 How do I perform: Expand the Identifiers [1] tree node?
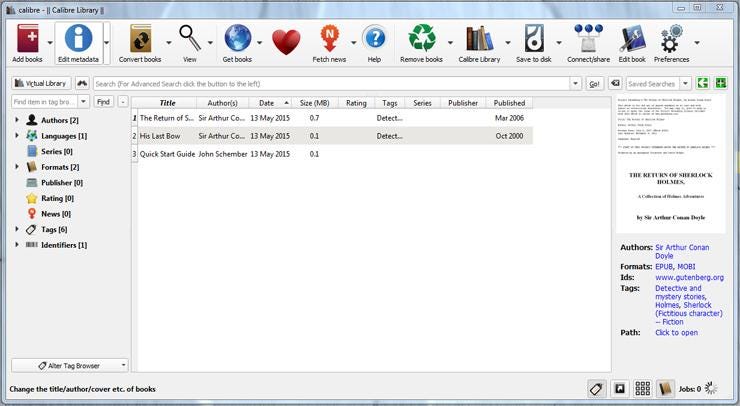17,245
